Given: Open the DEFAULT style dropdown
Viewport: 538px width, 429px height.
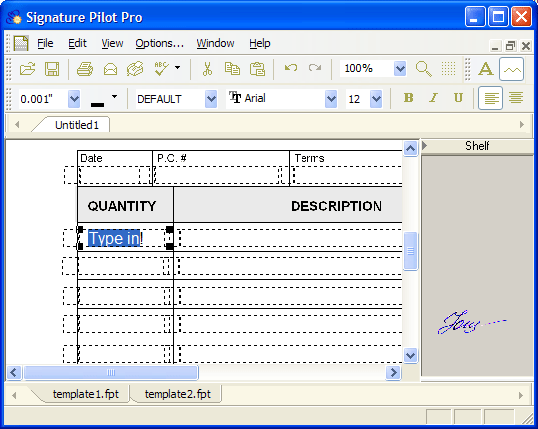Looking at the screenshot, I should coord(211,99).
